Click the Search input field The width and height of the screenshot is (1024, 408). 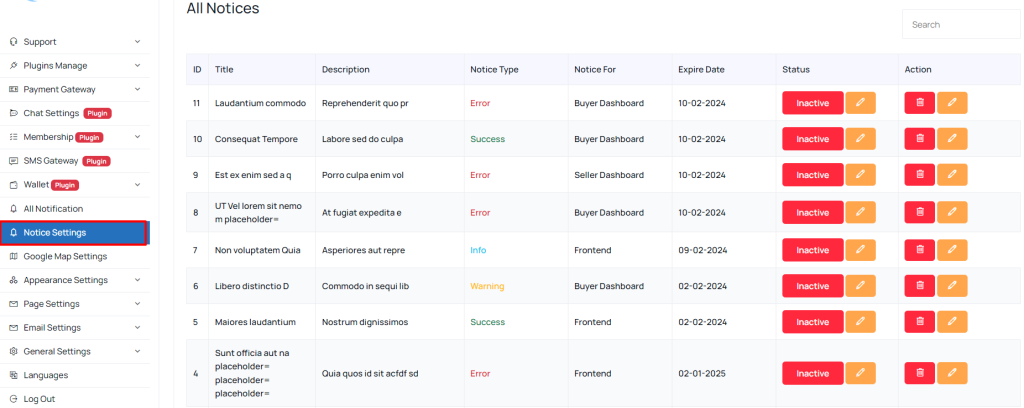[961, 24]
